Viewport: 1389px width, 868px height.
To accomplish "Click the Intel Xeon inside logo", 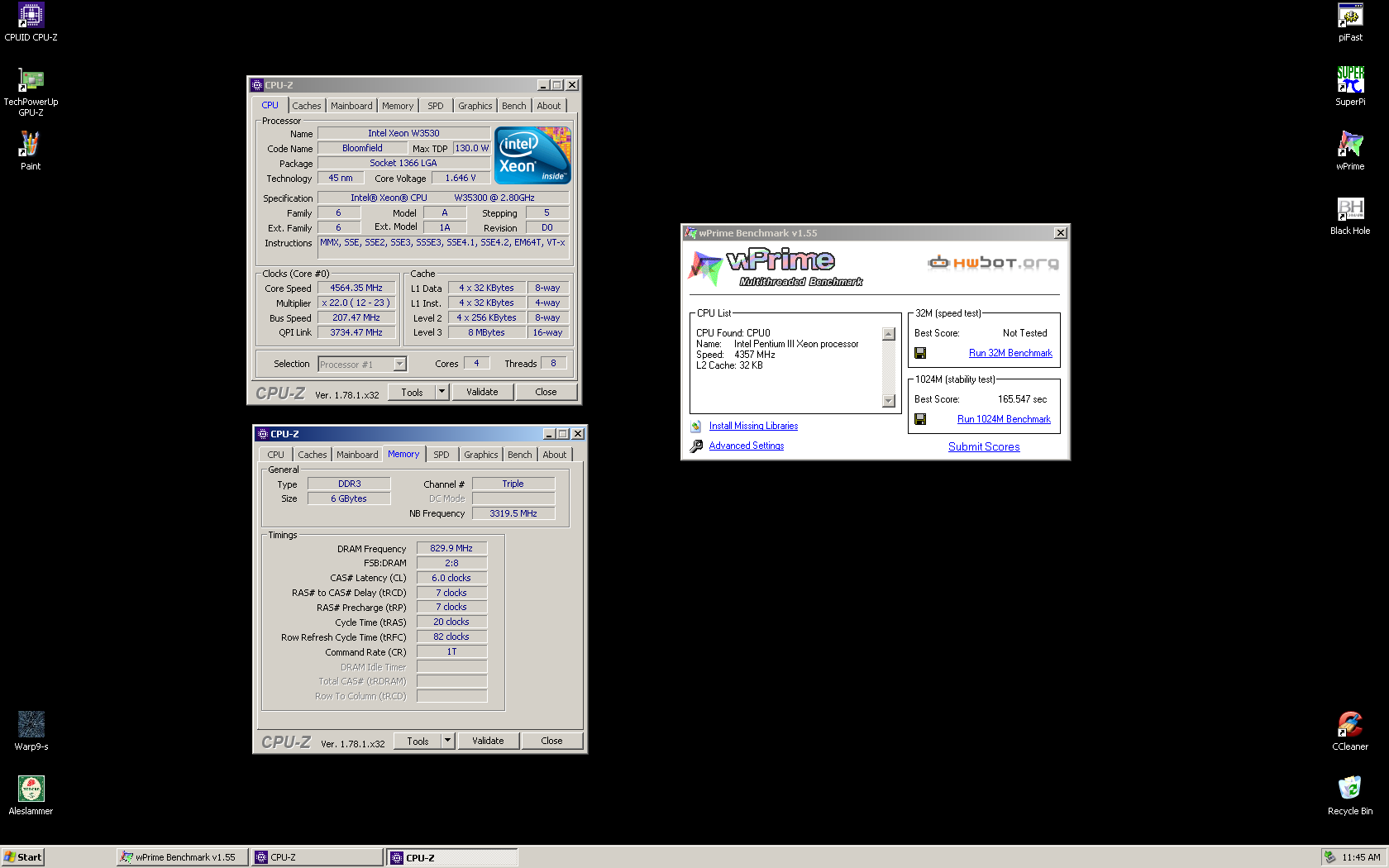I will click(532, 155).
